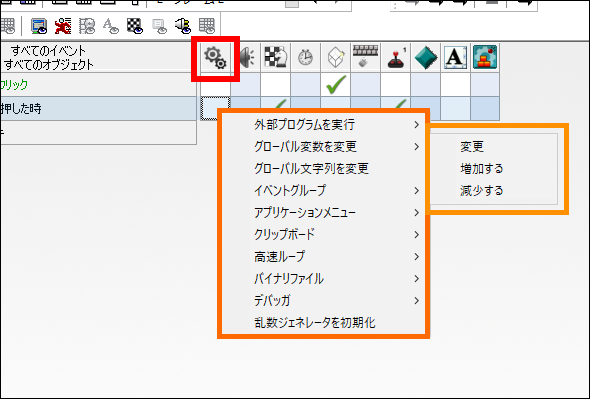
Task: Open the イベントグループ menu item
Action: [324, 190]
